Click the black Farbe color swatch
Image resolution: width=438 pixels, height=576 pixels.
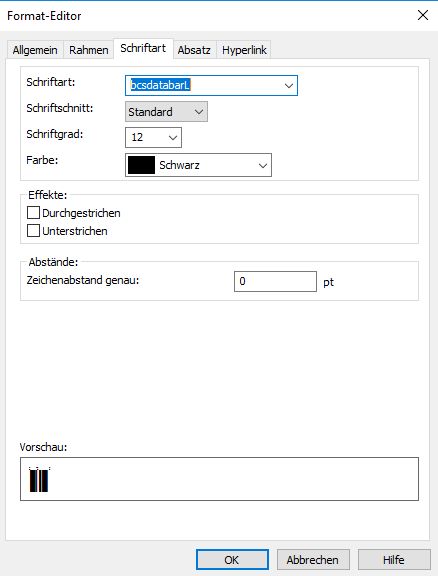click(x=141, y=165)
